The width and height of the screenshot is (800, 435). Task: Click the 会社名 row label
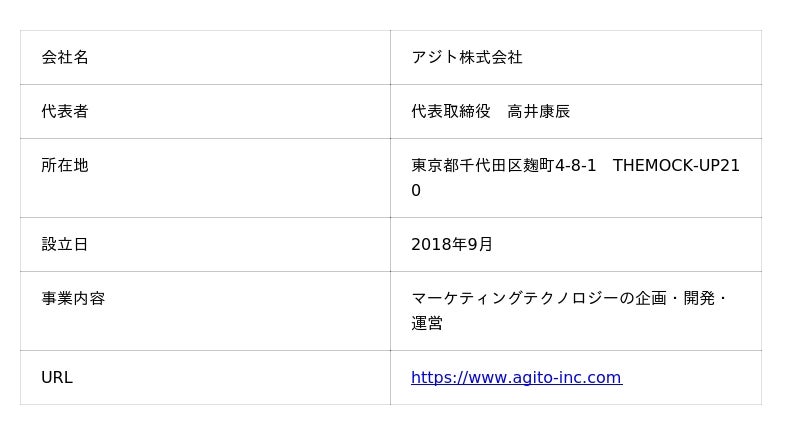click(65, 58)
